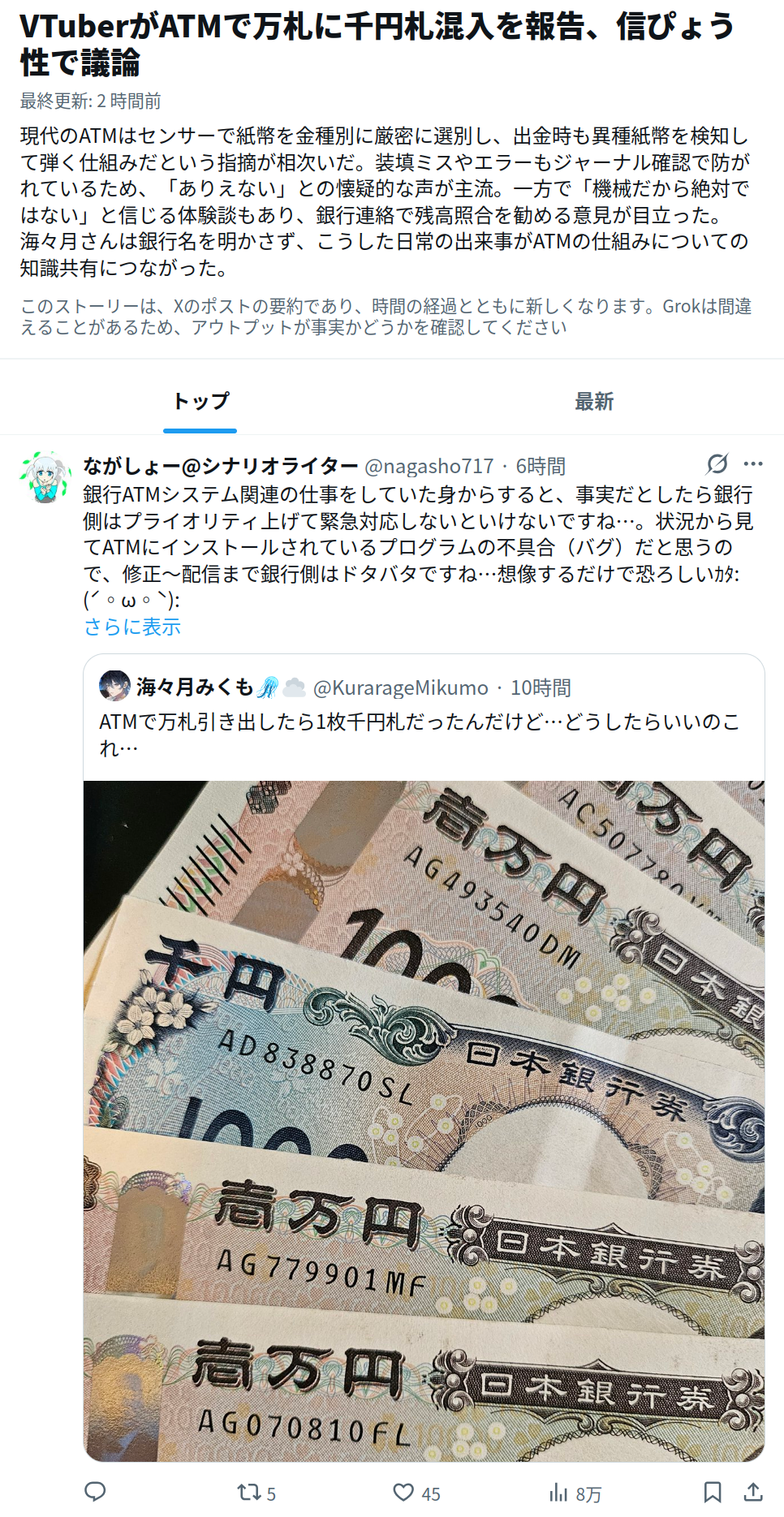
Task: Open 海々月みくも quoted post avatar
Action: [114, 687]
